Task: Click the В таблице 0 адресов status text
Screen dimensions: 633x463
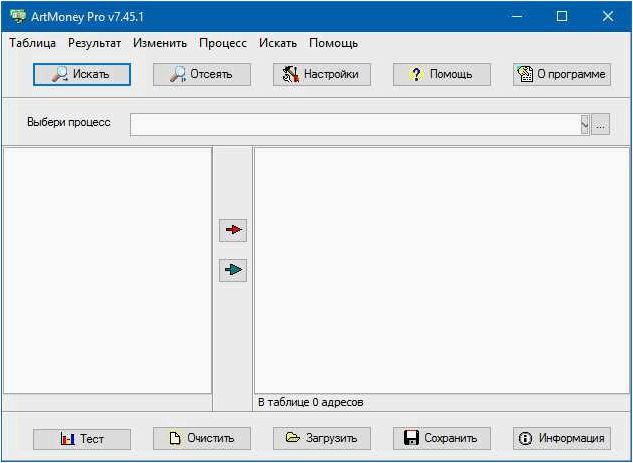Action: click(x=310, y=402)
